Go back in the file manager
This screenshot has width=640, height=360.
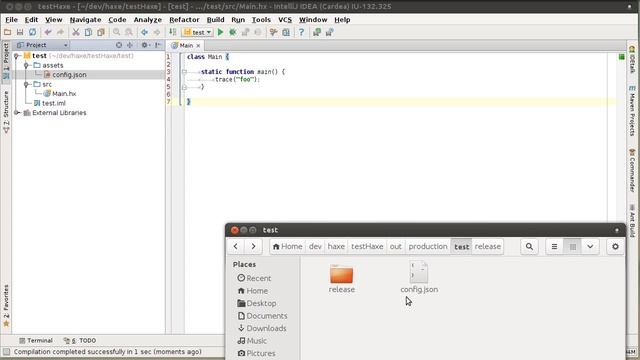click(x=236, y=247)
